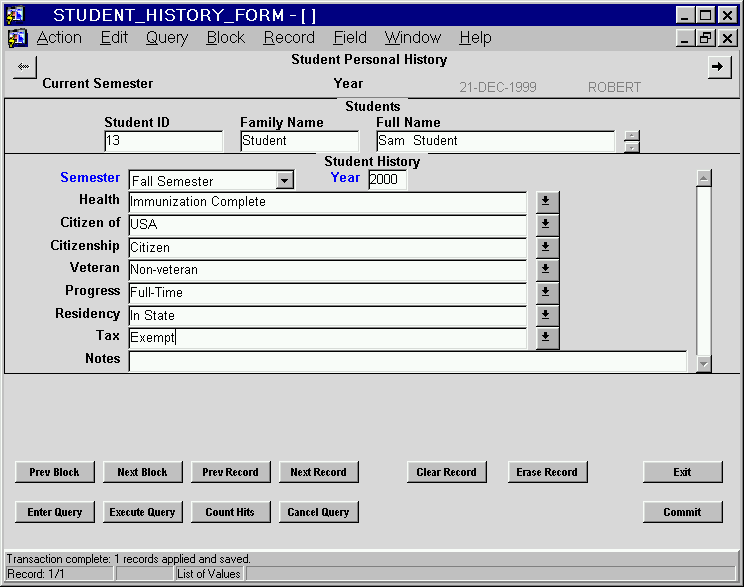744x587 pixels.
Task: Open the Help menu
Action: (x=475, y=37)
